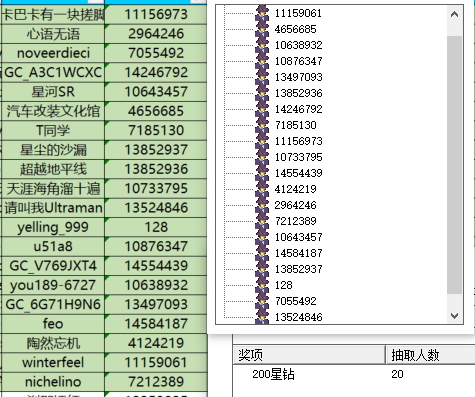Click the avatar icon beside 14246792 in list
Image resolution: width=475 pixels, height=397 pixels.
click(262, 109)
